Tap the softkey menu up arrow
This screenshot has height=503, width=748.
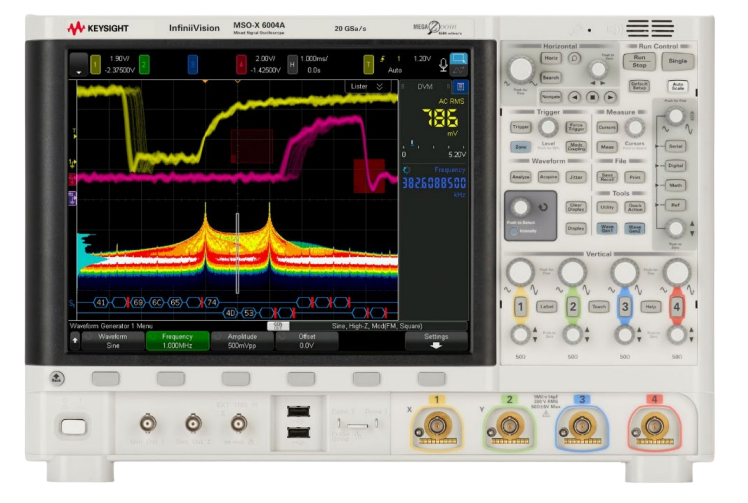point(75,341)
